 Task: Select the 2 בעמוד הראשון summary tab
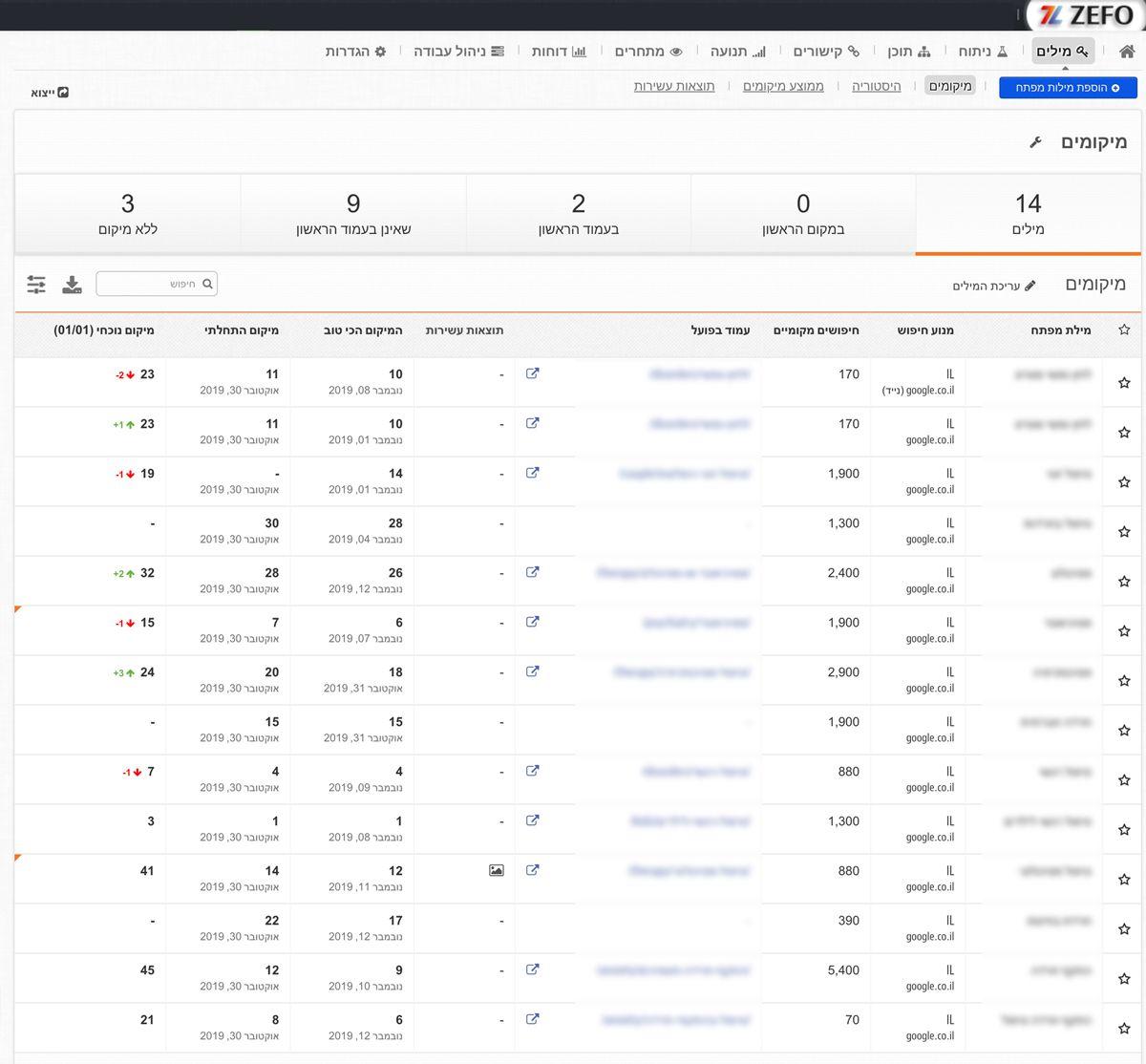click(578, 214)
